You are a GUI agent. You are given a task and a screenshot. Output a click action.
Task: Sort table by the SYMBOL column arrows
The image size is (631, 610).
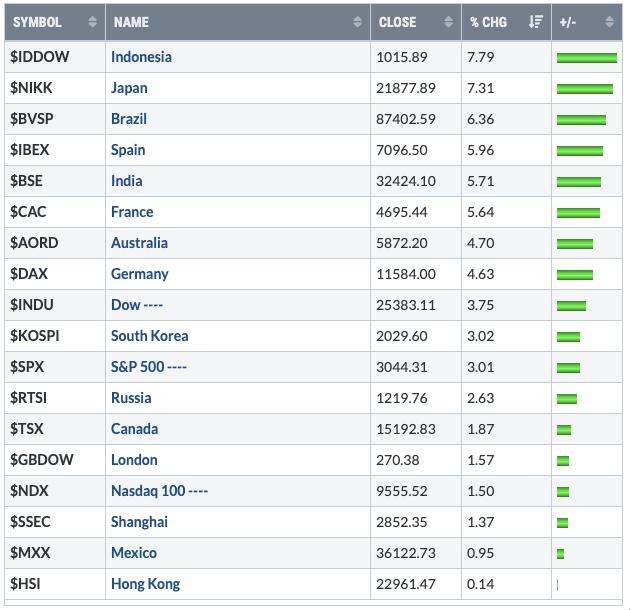pyautogui.click(x=93, y=22)
